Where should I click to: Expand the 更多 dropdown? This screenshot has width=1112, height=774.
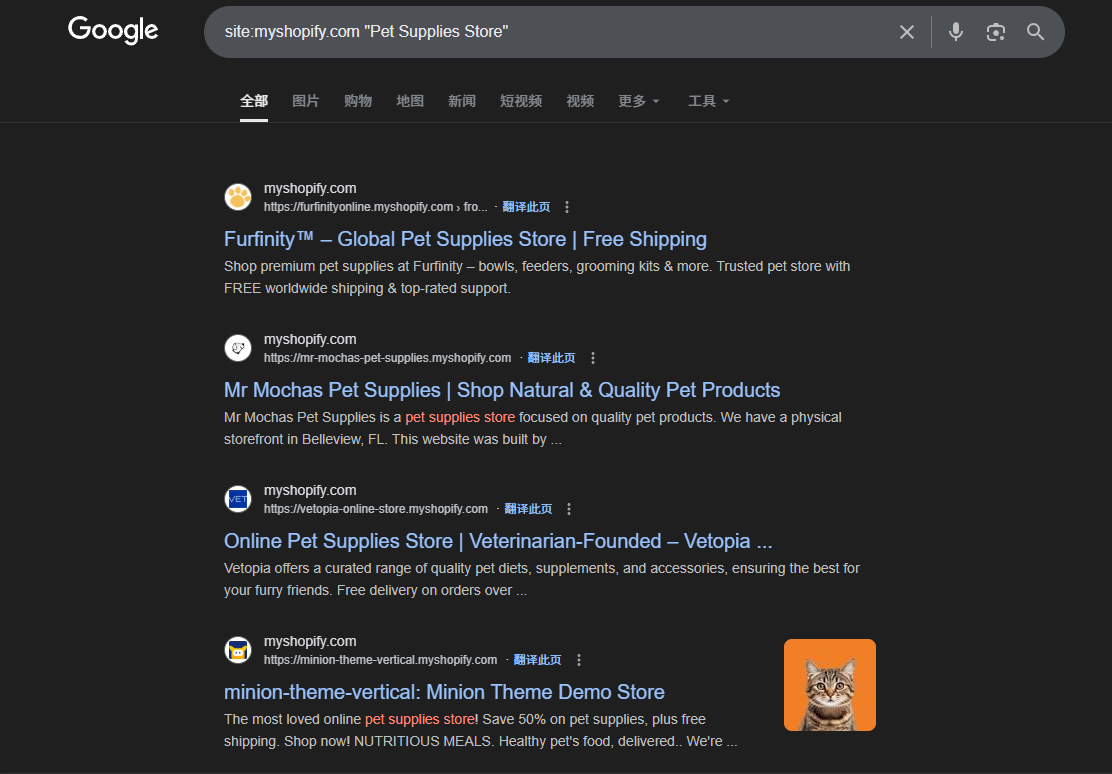[638, 101]
